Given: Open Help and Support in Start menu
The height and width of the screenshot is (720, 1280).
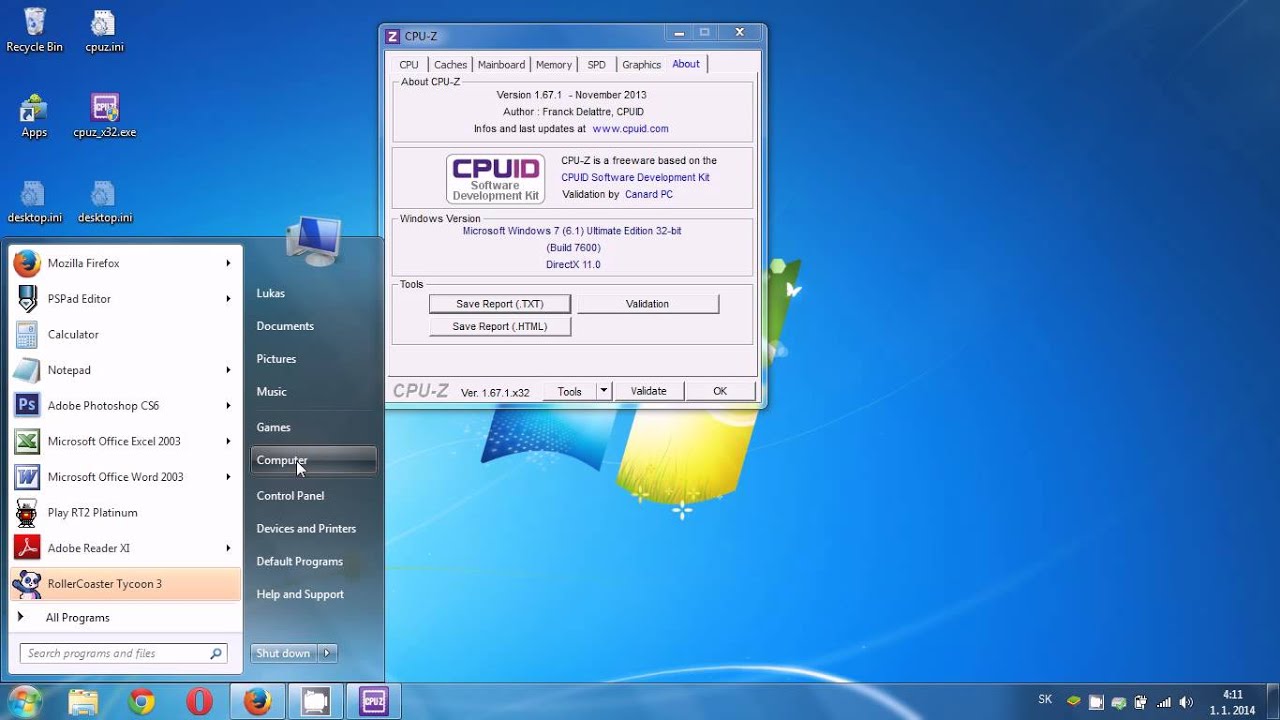Looking at the screenshot, I should pos(313,594).
